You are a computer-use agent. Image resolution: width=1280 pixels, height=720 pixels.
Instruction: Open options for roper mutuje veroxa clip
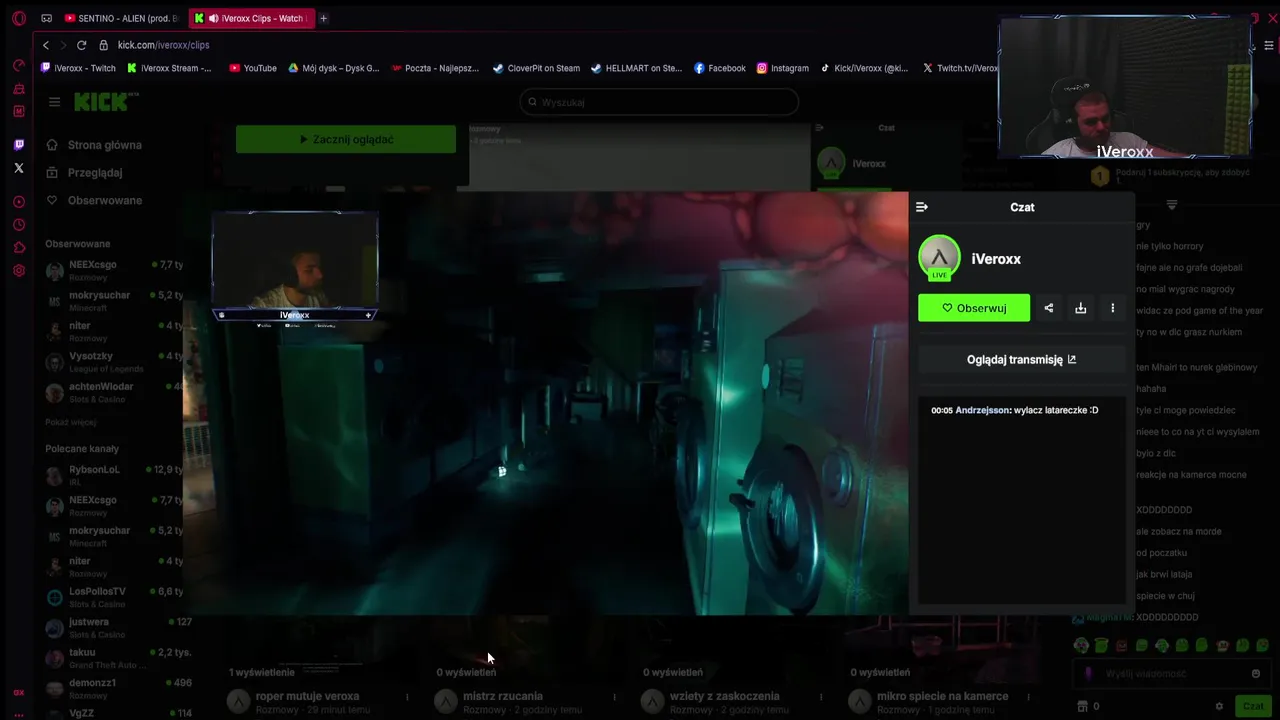point(407,697)
